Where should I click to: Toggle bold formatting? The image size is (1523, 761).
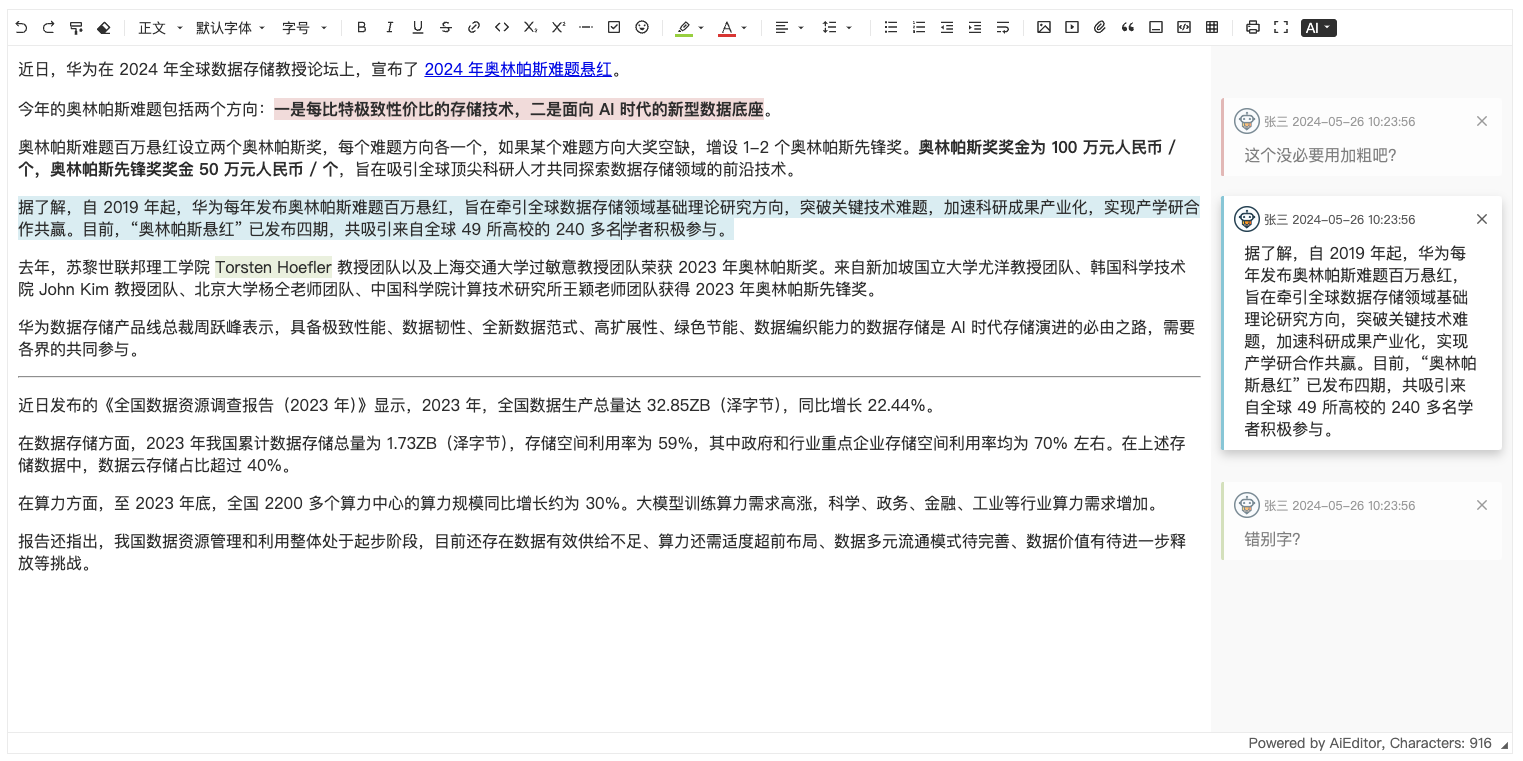pos(362,28)
